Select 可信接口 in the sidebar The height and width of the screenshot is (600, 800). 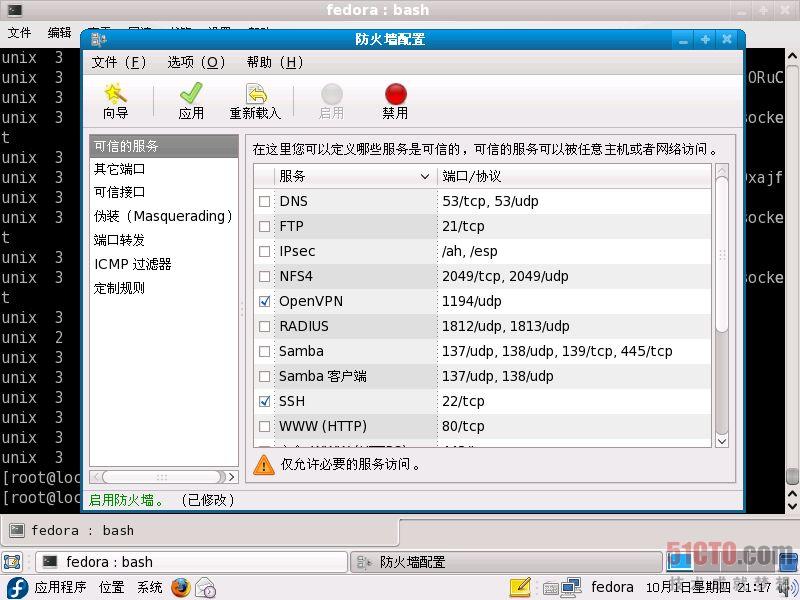coord(164,192)
